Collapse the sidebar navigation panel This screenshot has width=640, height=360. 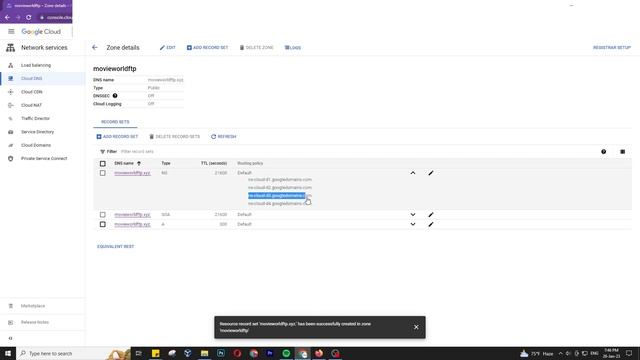click(11, 338)
